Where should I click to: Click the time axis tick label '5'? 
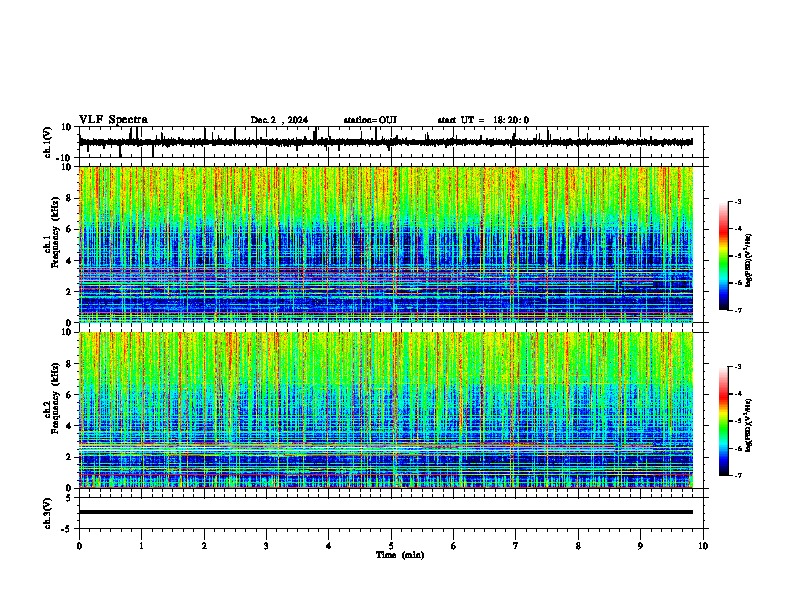point(391,546)
